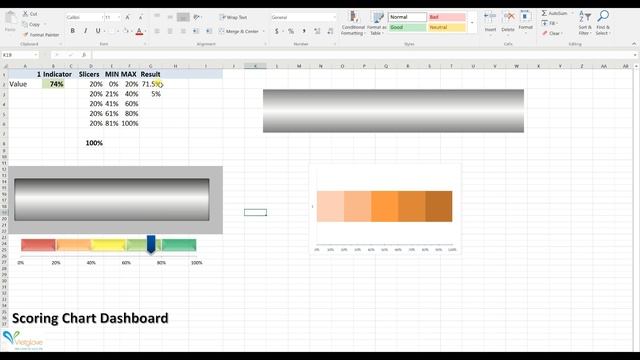The width and height of the screenshot is (640, 360).
Task: Open Conditional Formatting menu
Action: click(353, 23)
